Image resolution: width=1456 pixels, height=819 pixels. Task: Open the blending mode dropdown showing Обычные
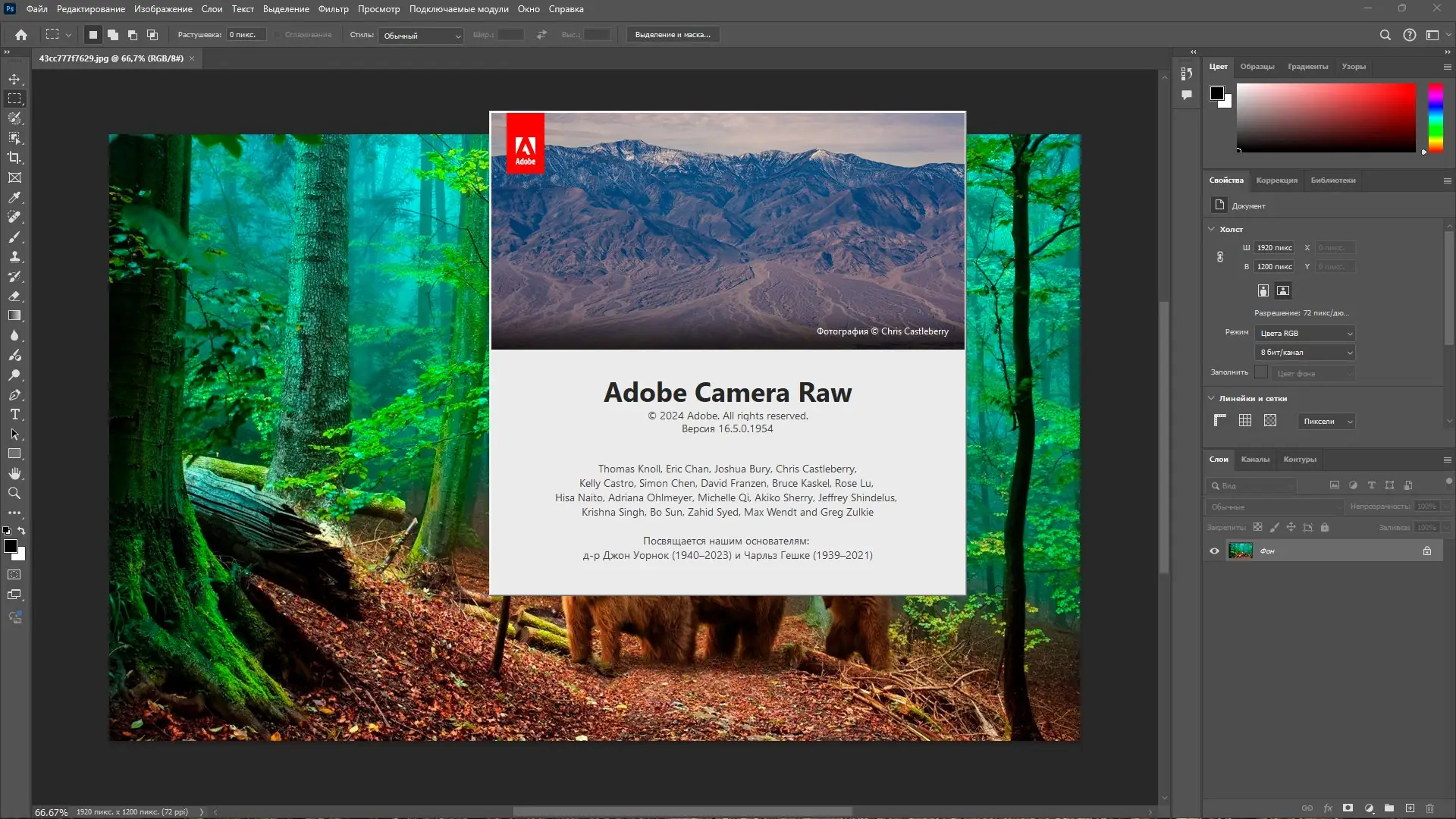tap(1272, 507)
